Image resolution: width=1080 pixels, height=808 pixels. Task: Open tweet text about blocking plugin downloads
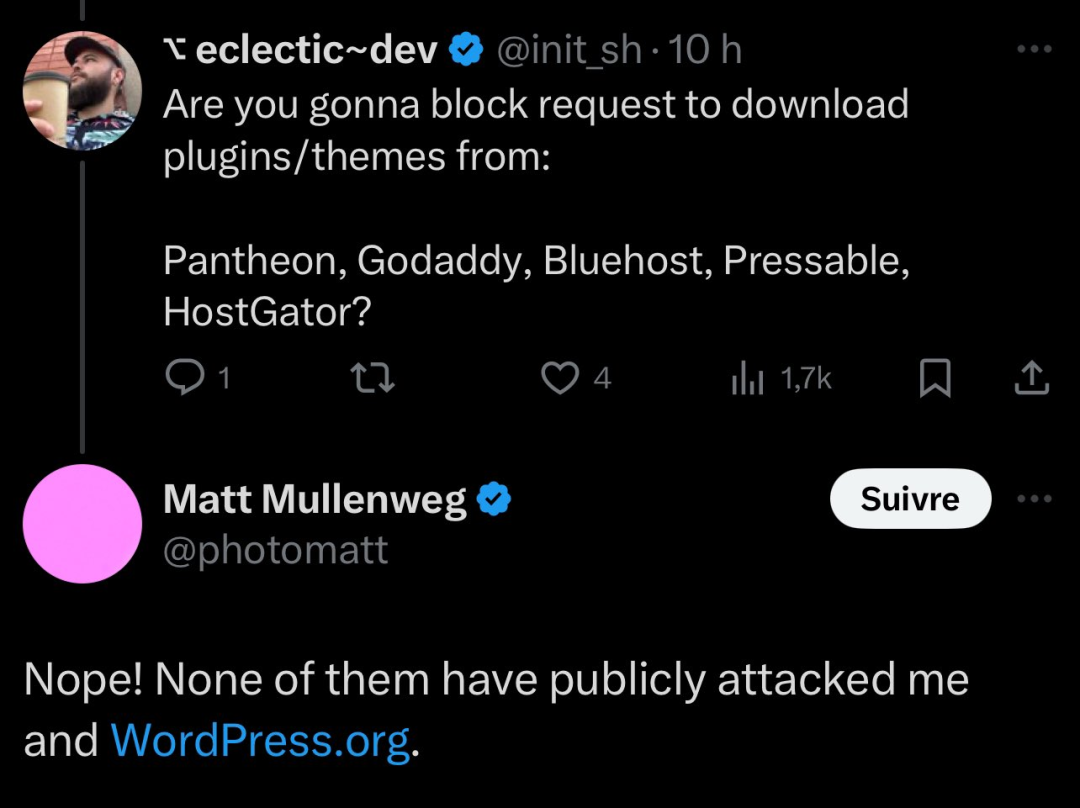[x=537, y=208]
